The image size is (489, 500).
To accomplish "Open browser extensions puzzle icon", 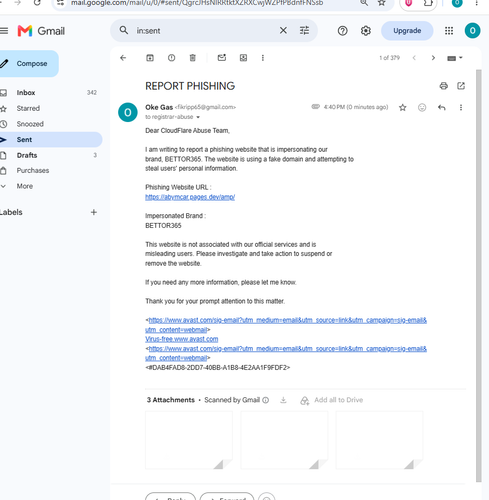I will coord(428,3).
